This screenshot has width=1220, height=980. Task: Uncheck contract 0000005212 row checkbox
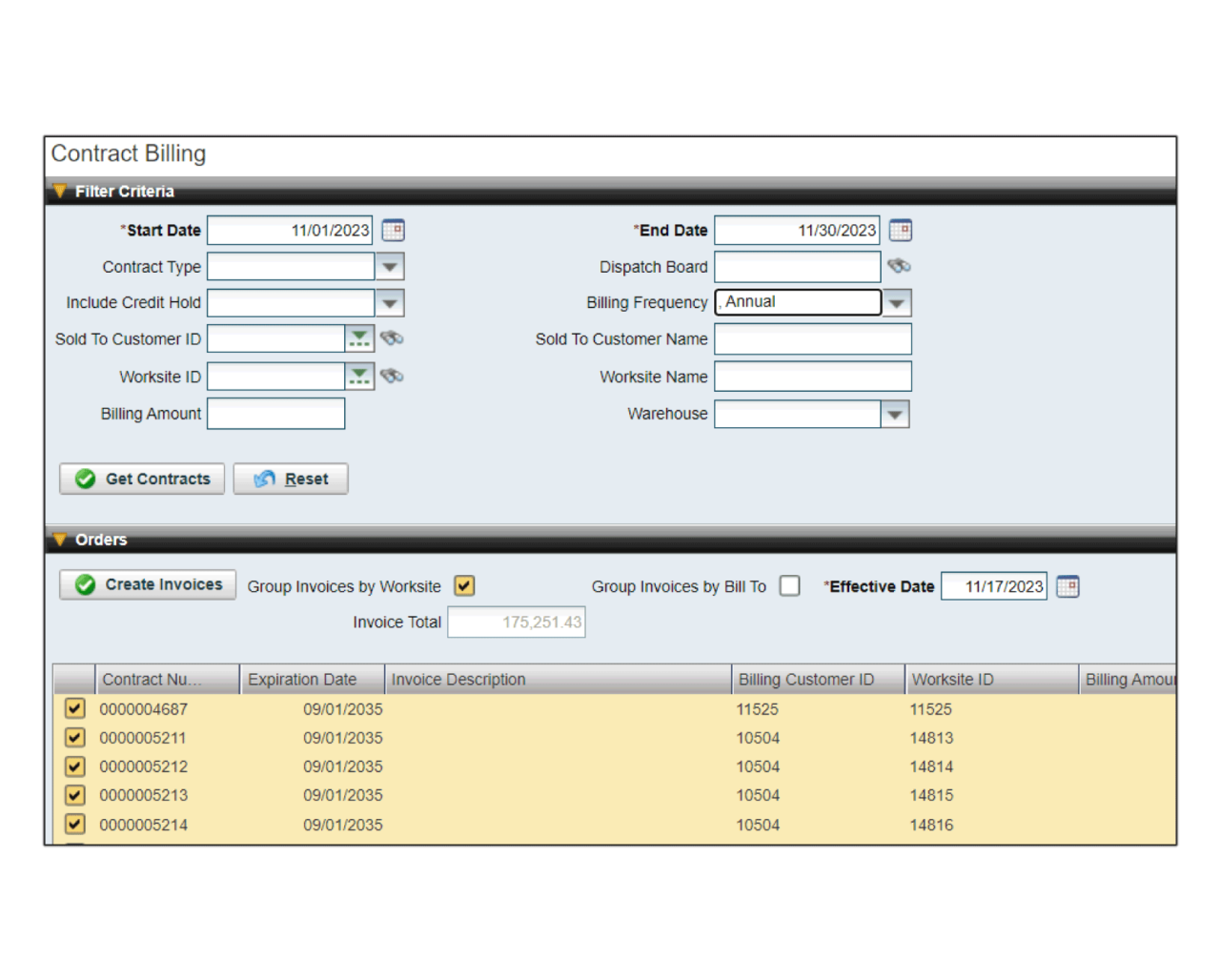[74, 766]
